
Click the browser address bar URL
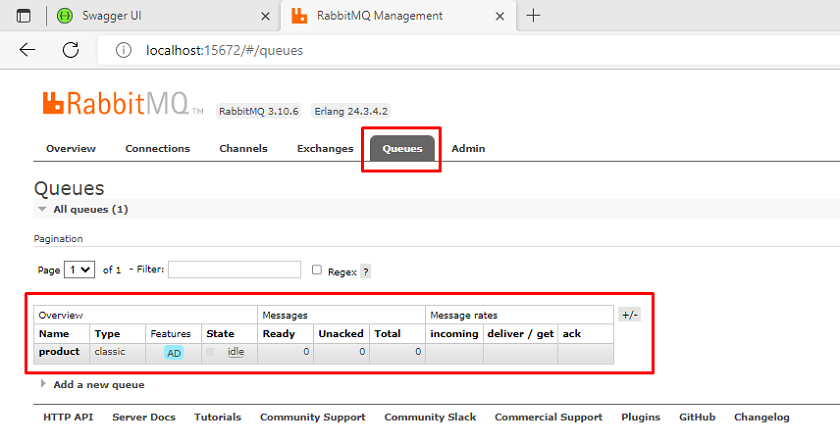224,50
